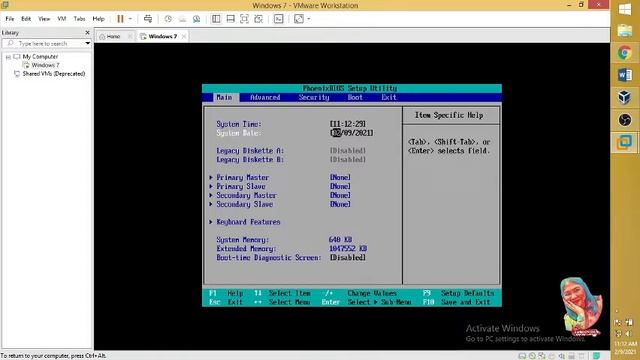Close the Home tab
Image resolution: width=640 pixels, height=360 pixels.
point(130,36)
